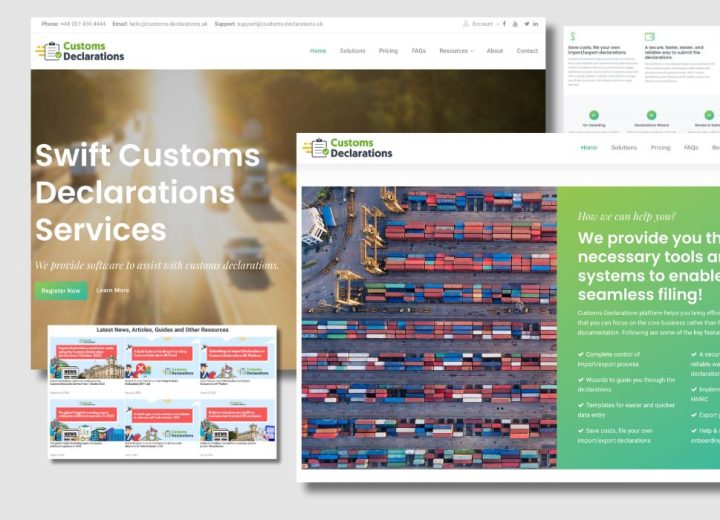The image size is (720, 520).
Task: Click the green window icon above 'A secure, faster'
Action: coord(649,36)
